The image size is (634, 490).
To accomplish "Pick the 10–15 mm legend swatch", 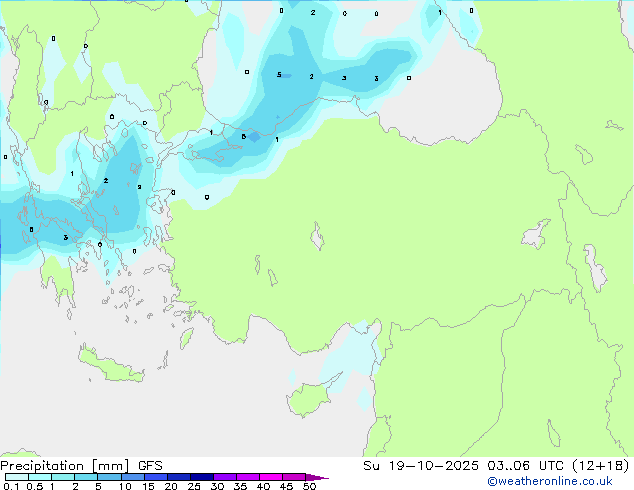I will (x=132, y=477).
